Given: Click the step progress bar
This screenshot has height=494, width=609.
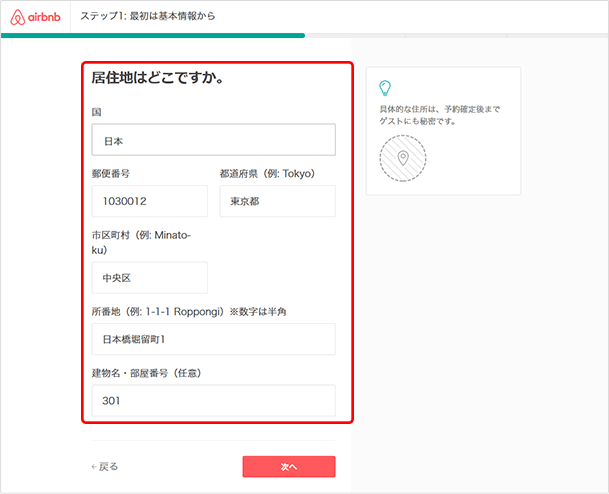Looking at the screenshot, I should point(304,36).
